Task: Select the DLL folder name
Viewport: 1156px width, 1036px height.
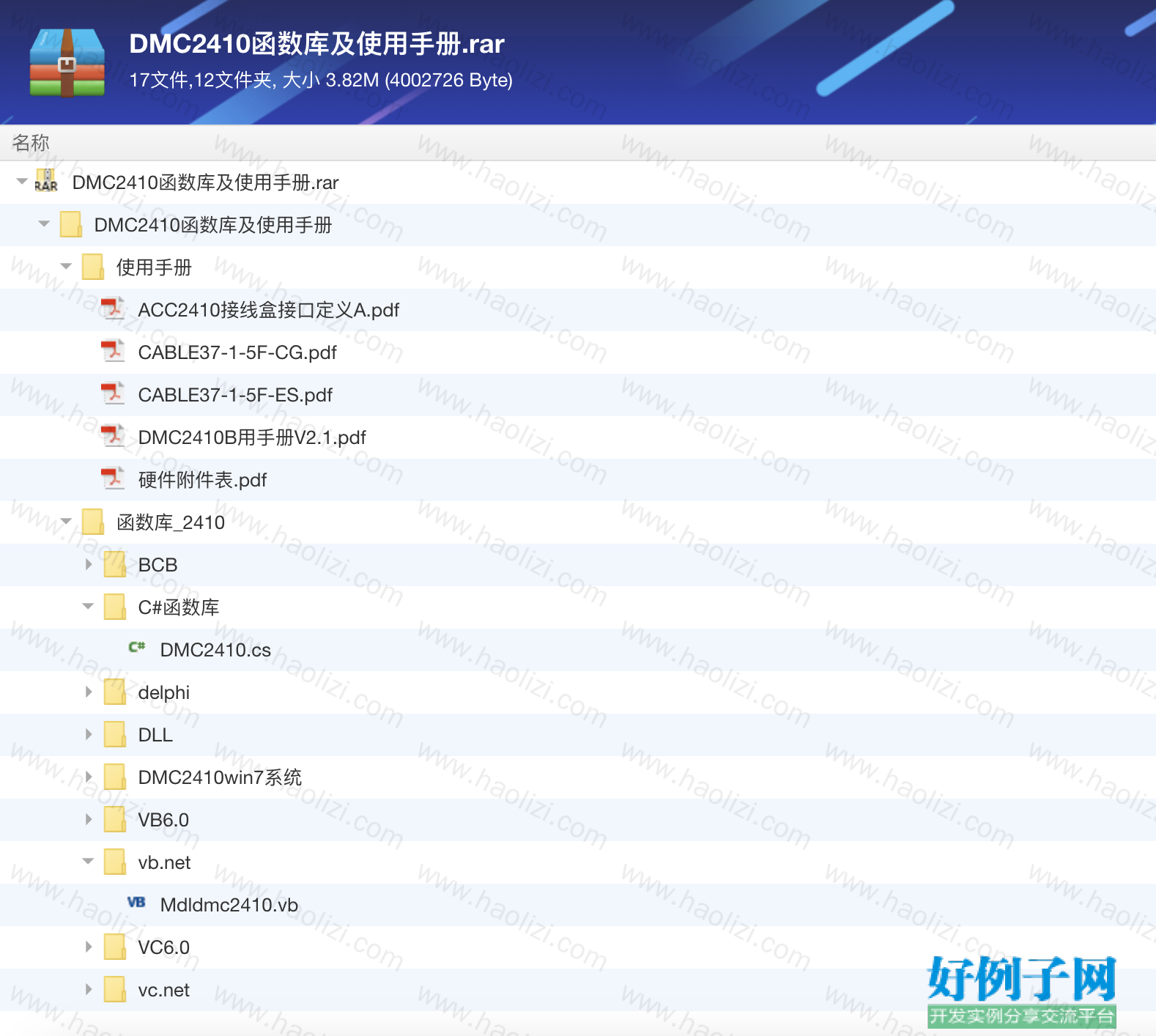Action: pyautogui.click(x=155, y=735)
